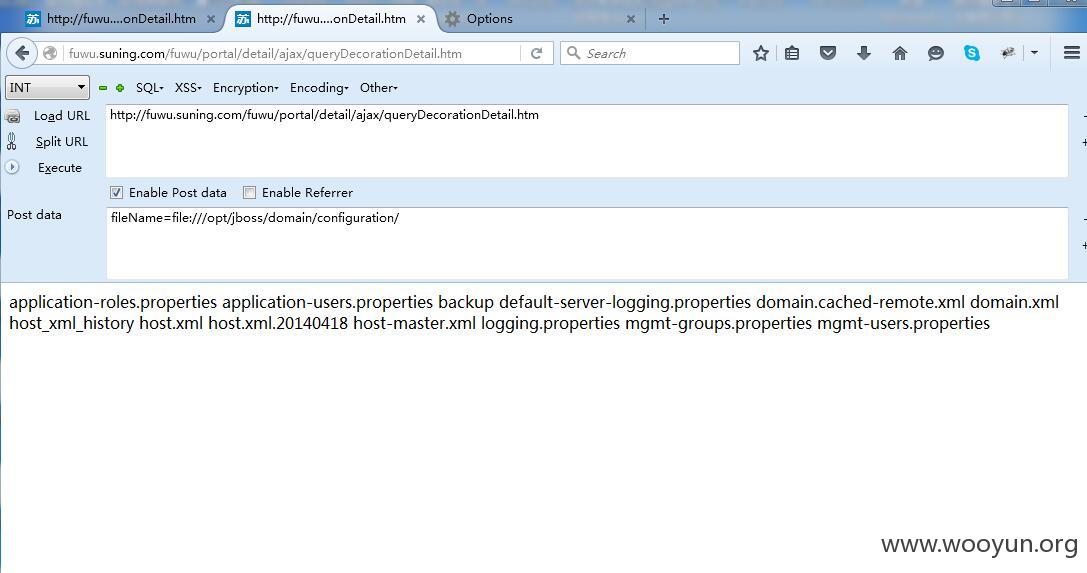Expand the Encryption menu
The image size is (1087, 573).
click(x=245, y=88)
